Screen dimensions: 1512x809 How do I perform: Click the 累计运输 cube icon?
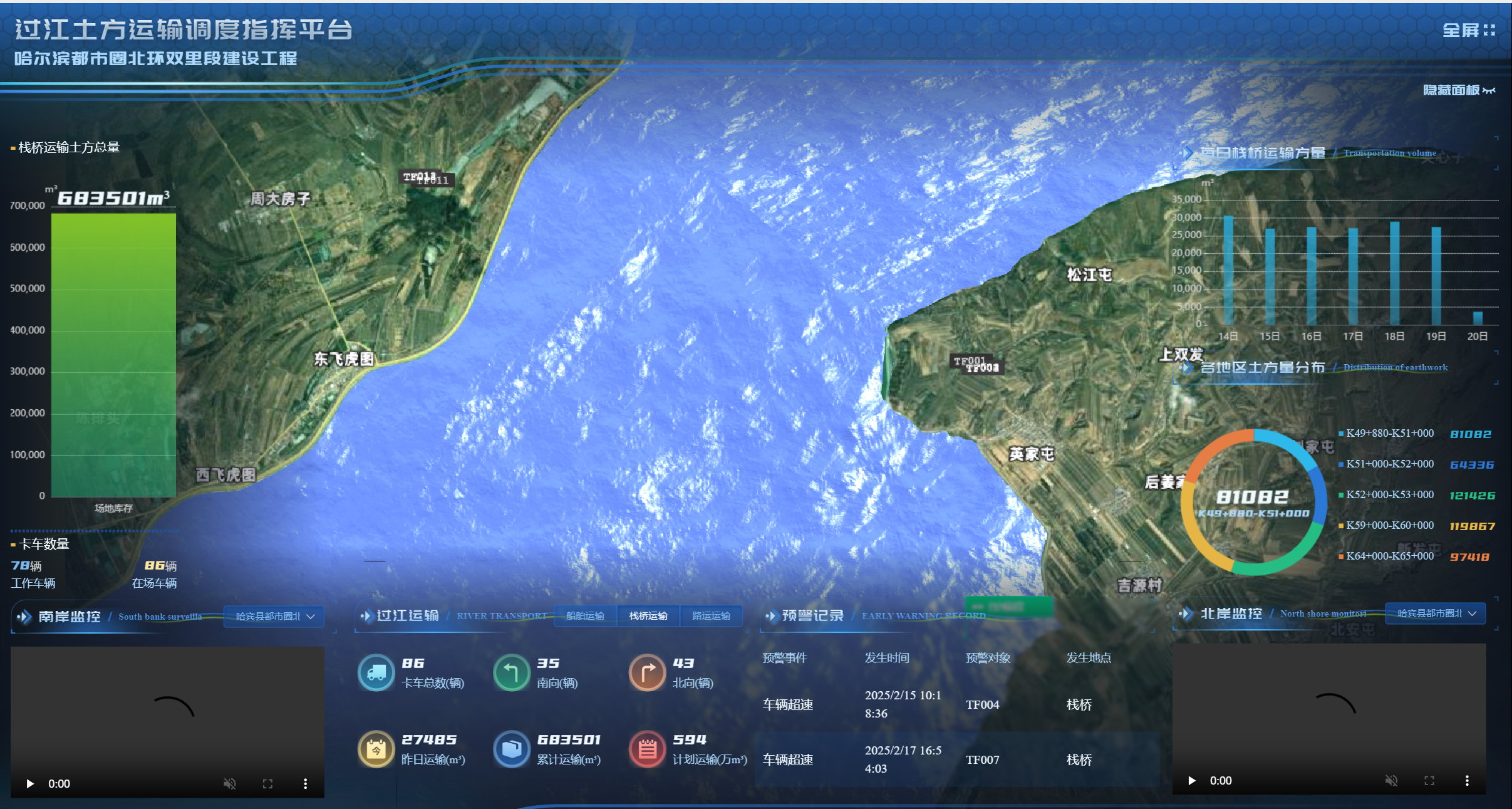[511, 749]
